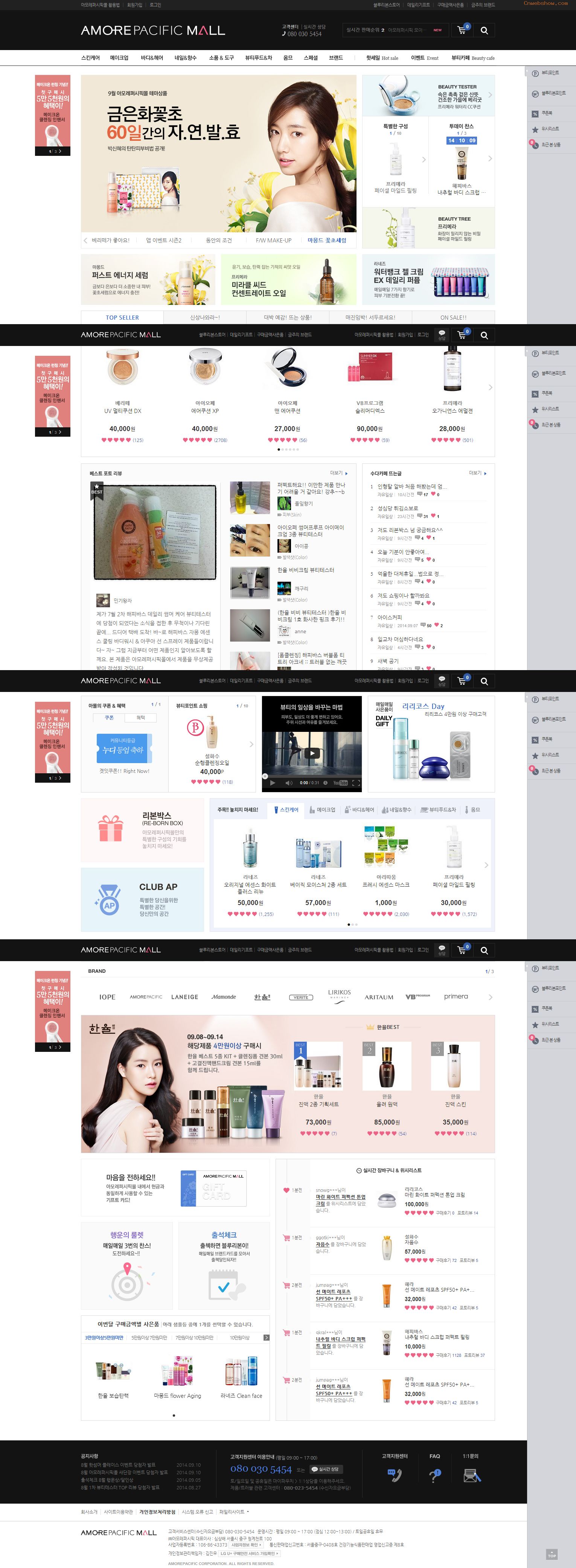Click the pink B beauty point icon
Screen dimensions: 576x1568
coord(195,727)
